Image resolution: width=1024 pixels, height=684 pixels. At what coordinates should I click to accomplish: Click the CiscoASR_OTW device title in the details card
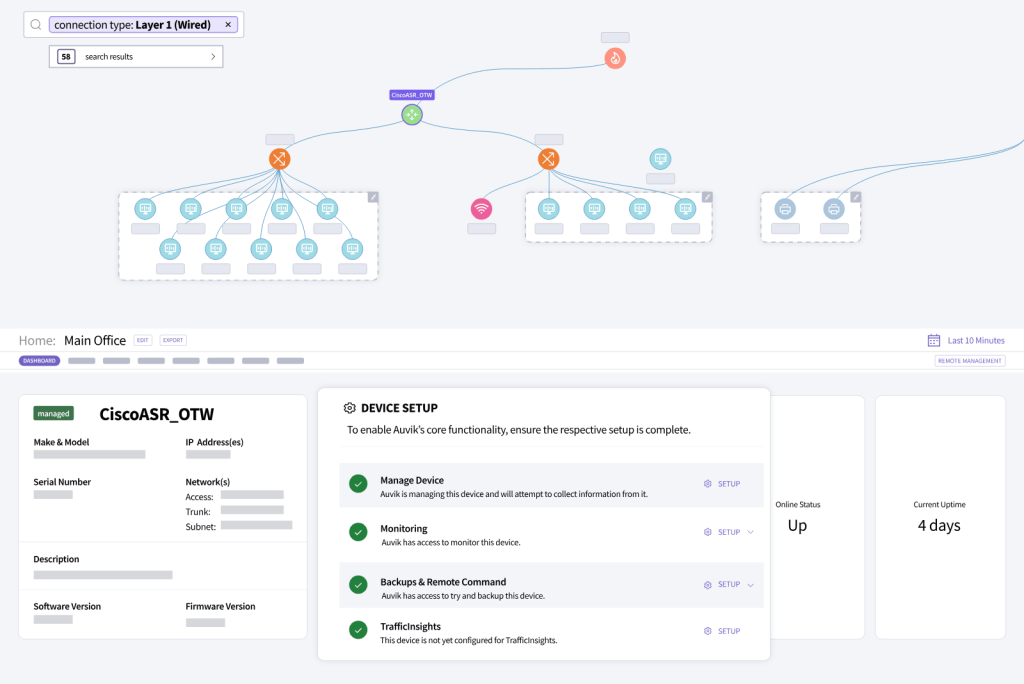(x=157, y=414)
